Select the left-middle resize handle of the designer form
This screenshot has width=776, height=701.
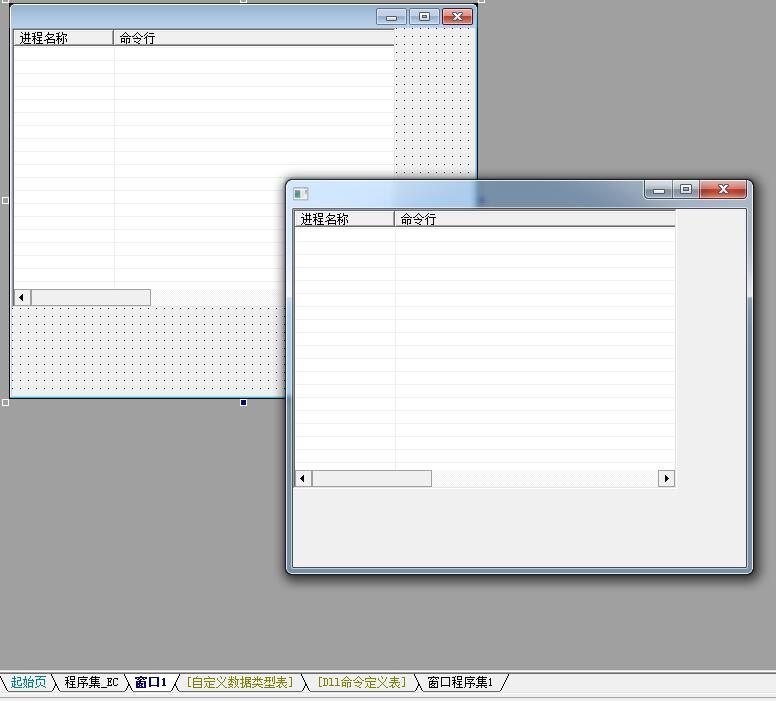(5, 200)
